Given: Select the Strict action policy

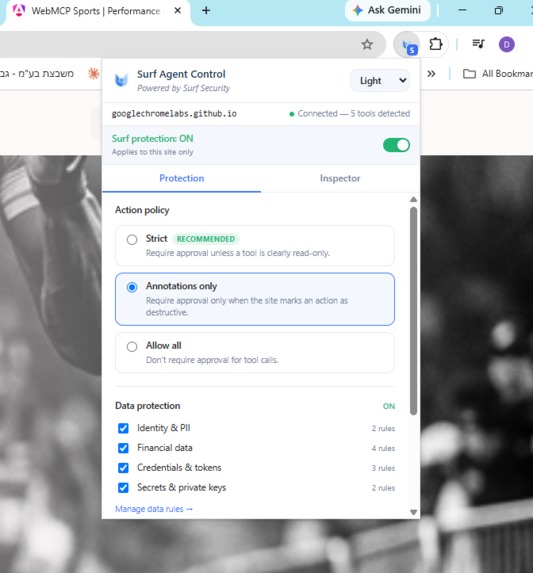Looking at the screenshot, I should tap(255, 245).
